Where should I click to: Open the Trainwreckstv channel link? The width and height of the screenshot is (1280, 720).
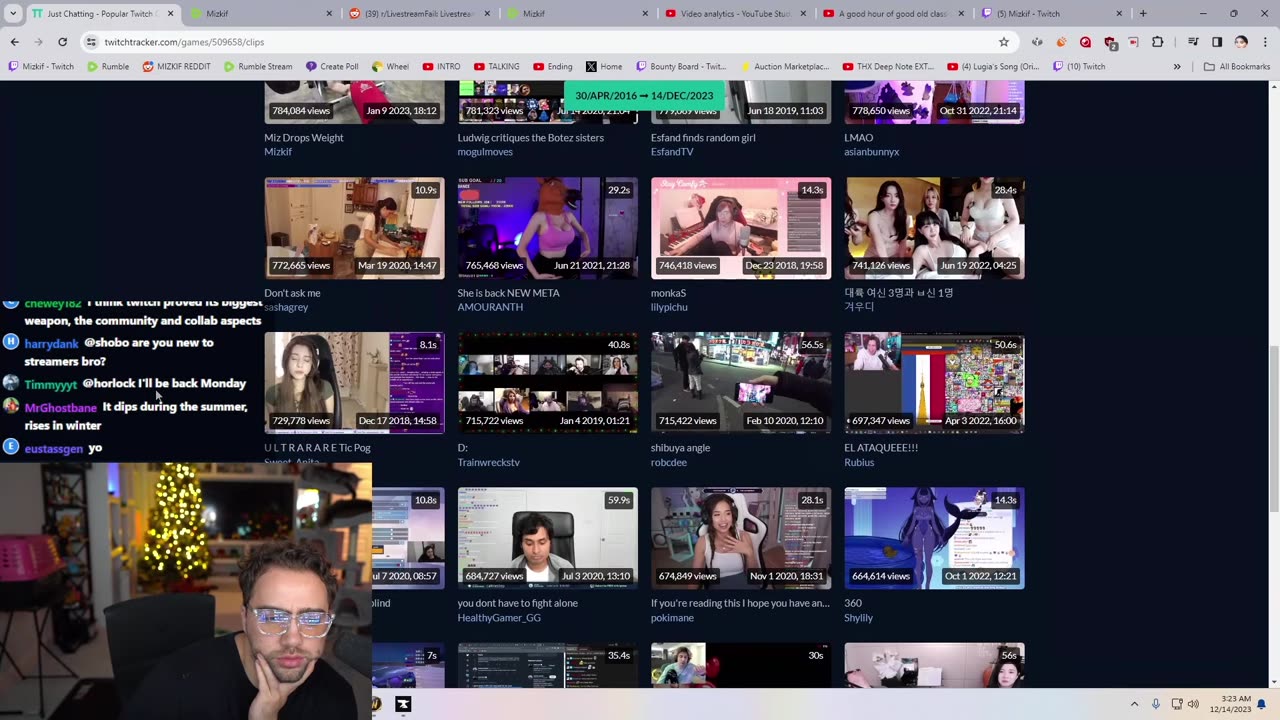pyautogui.click(x=489, y=462)
